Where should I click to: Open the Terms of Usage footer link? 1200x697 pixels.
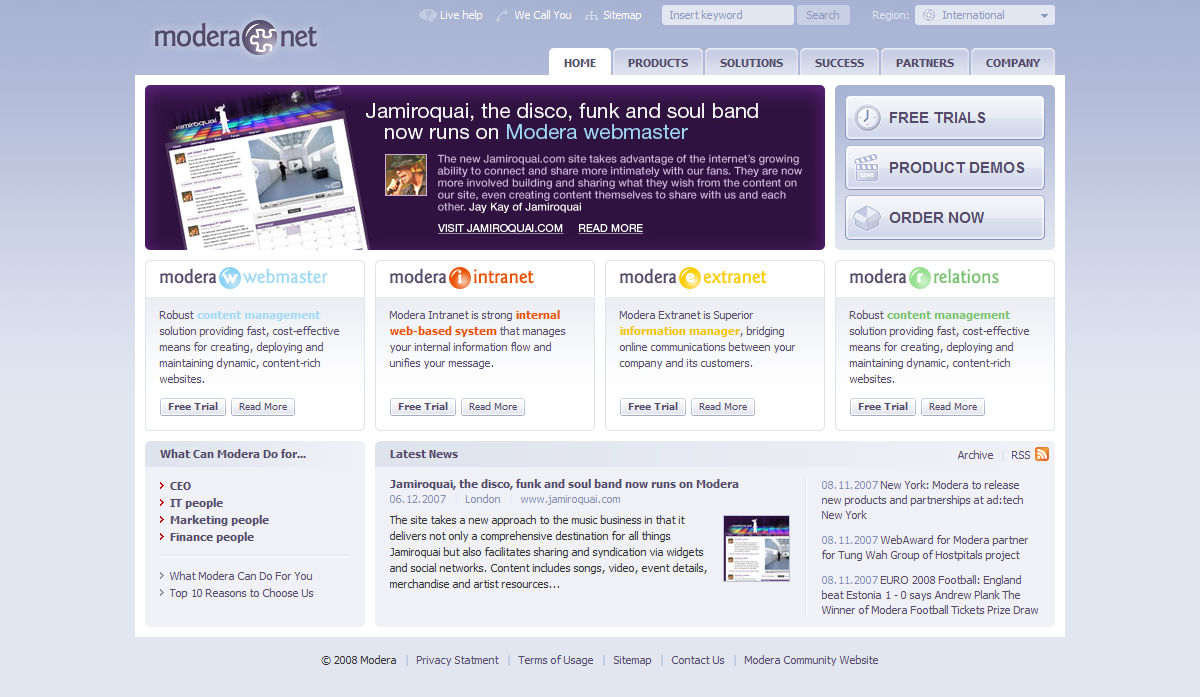(x=555, y=660)
